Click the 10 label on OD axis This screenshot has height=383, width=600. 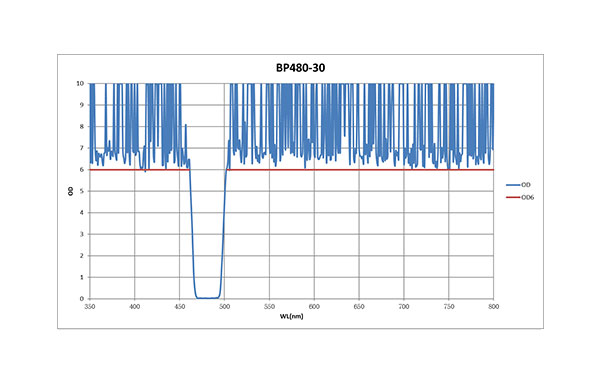[x=80, y=83]
